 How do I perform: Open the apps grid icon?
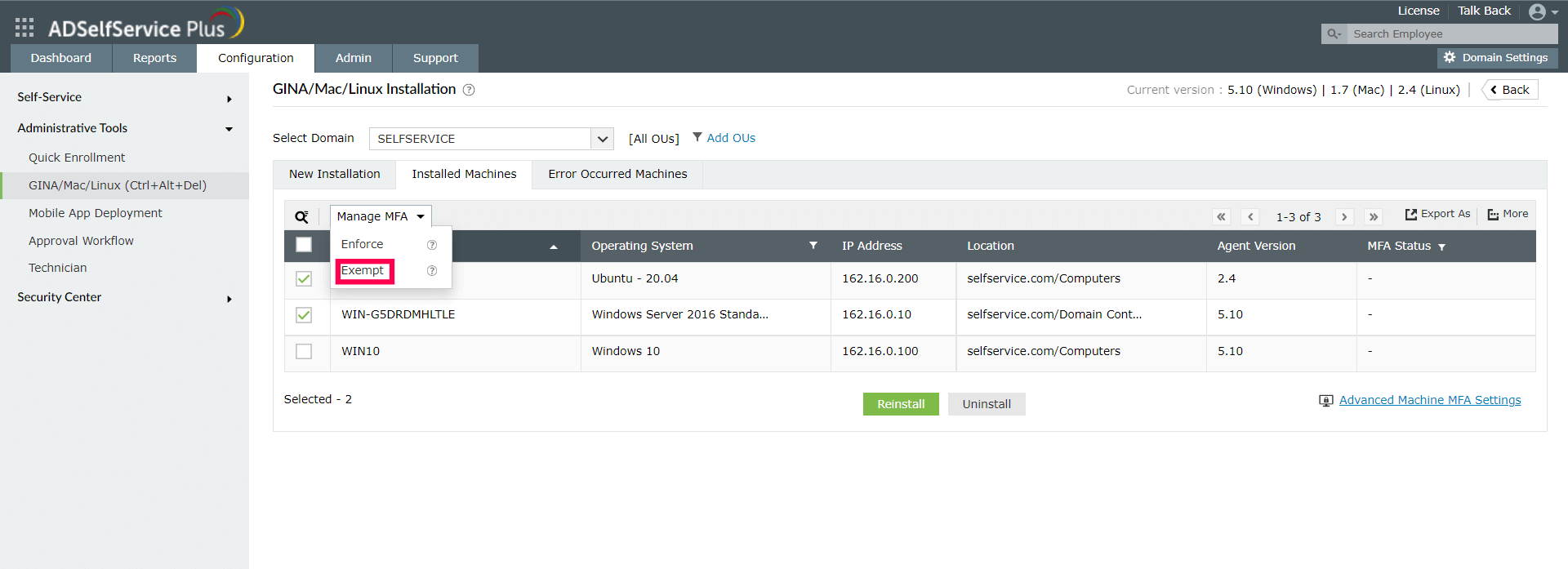coord(24,28)
